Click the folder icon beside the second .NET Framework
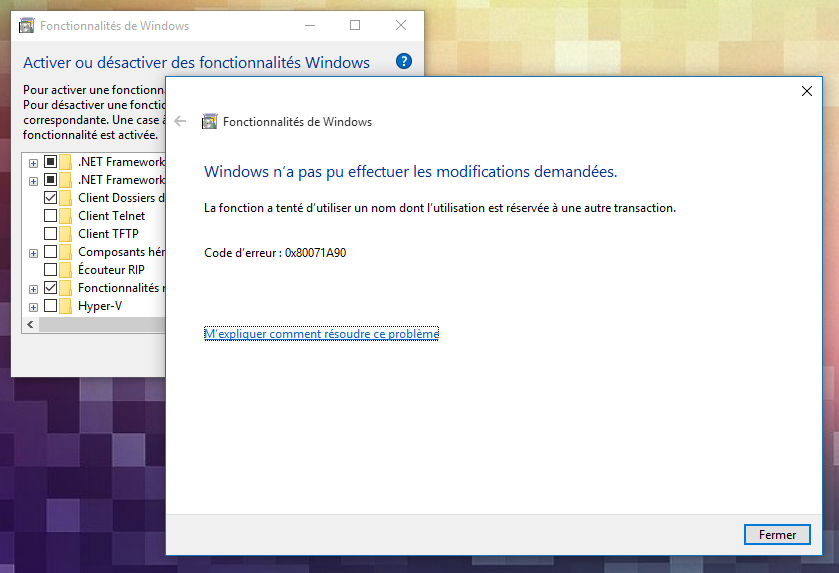Viewport: 839px width, 573px height. tap(66, 179)
